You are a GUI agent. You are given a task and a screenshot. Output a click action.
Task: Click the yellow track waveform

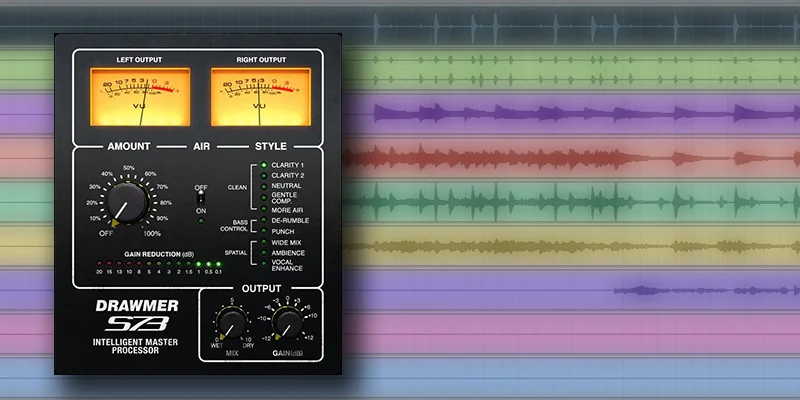click(x=571, y=246)
